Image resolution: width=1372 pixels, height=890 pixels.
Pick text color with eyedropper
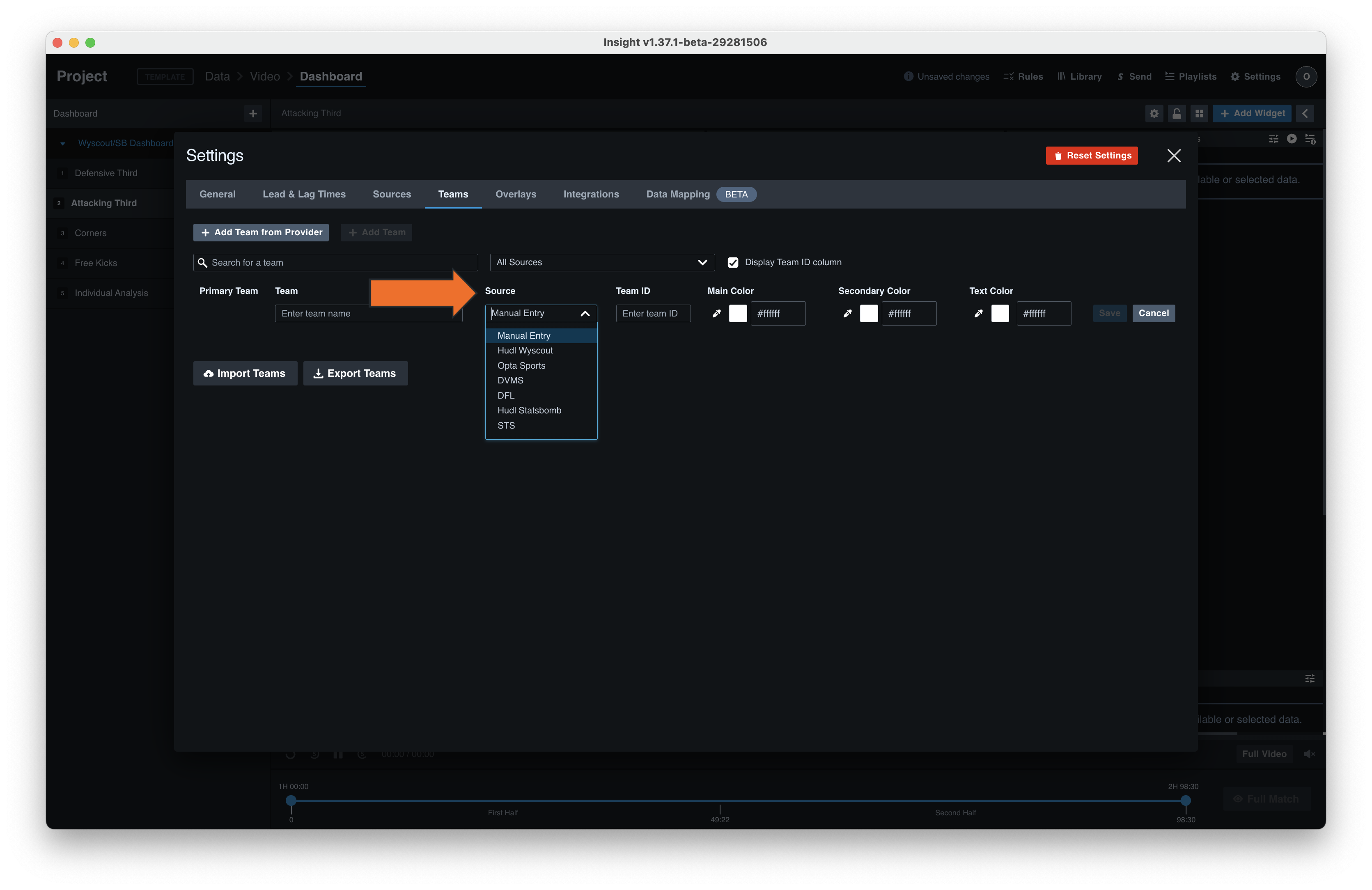click(978, 314)
